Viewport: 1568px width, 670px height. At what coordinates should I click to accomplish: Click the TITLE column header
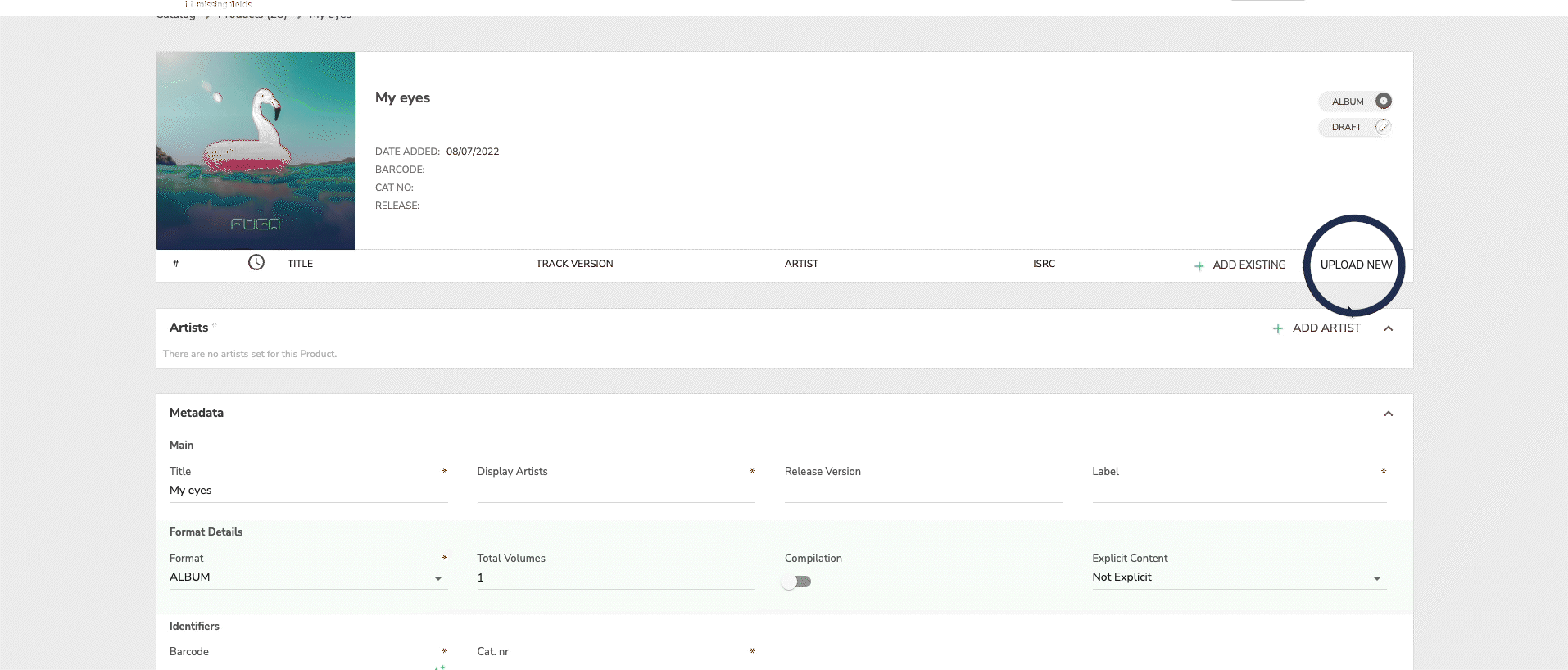tap(300, 264)
